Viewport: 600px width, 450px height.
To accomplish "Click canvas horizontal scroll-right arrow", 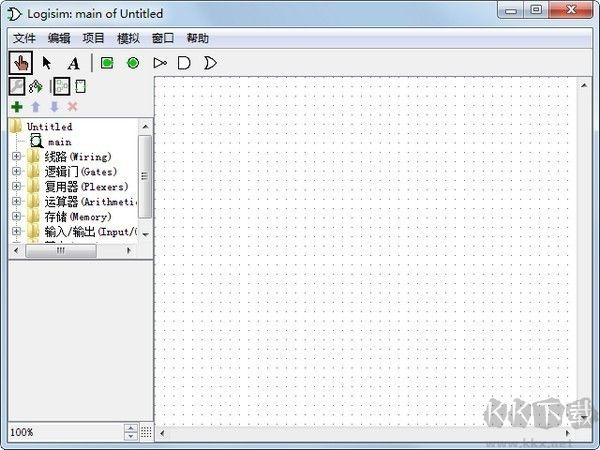I will (x=568, y=433).
